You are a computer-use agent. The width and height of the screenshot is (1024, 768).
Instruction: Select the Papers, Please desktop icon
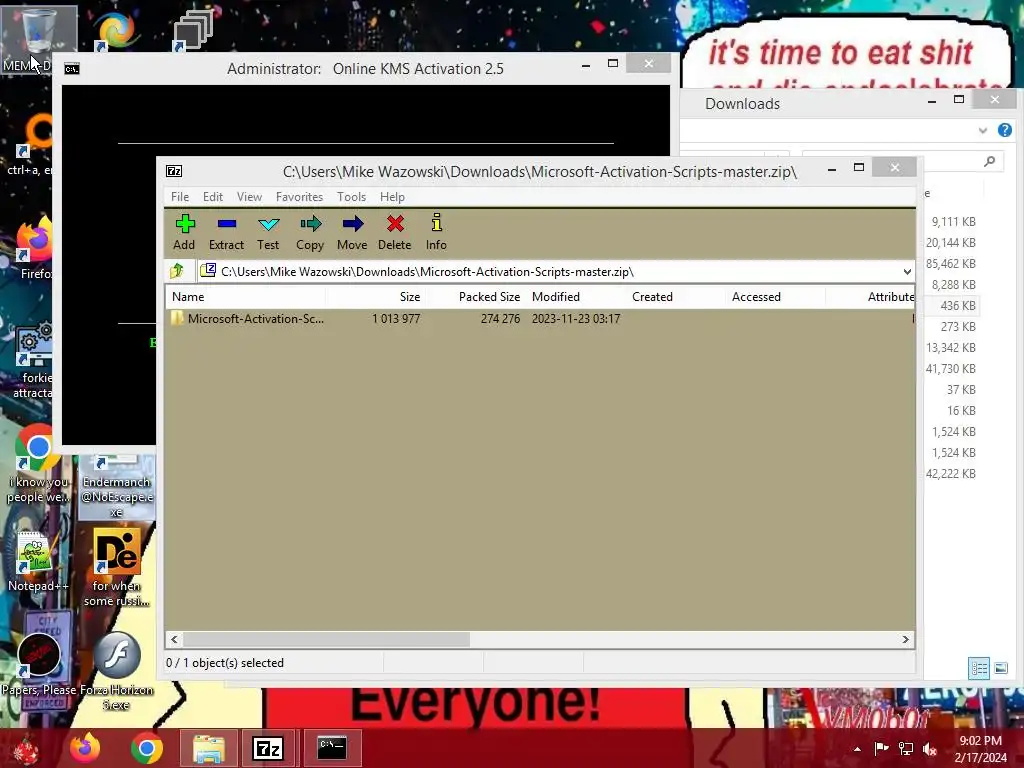(38, 664)
